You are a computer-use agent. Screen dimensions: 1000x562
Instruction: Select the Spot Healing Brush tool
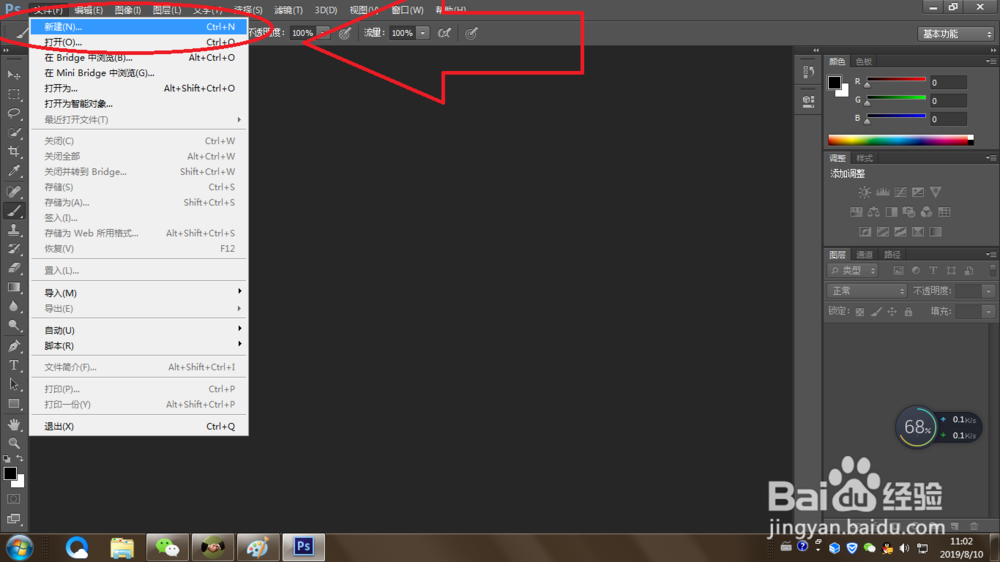click(13, 191)
